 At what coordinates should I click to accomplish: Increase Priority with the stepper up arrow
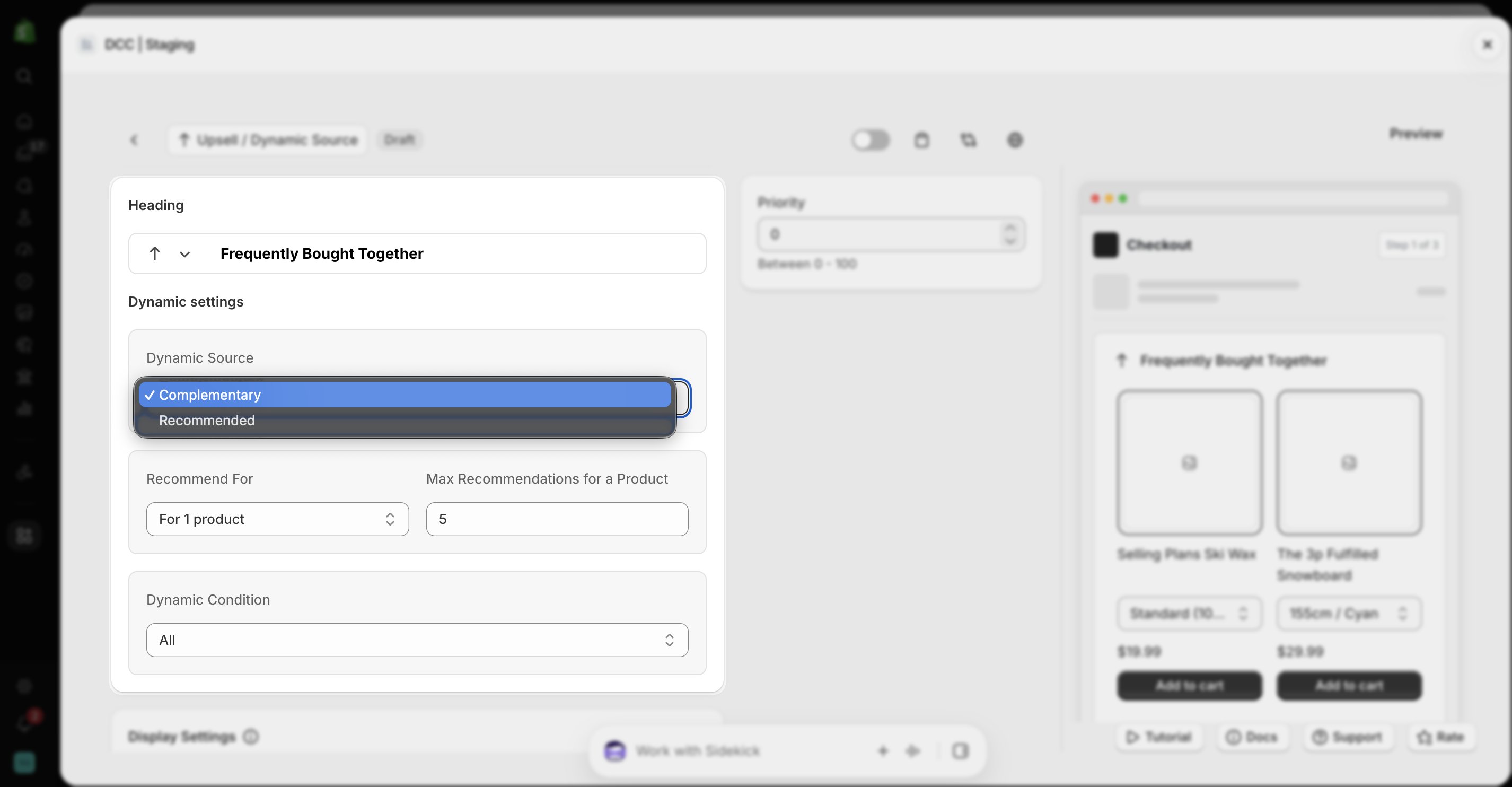click(1010, 228)
